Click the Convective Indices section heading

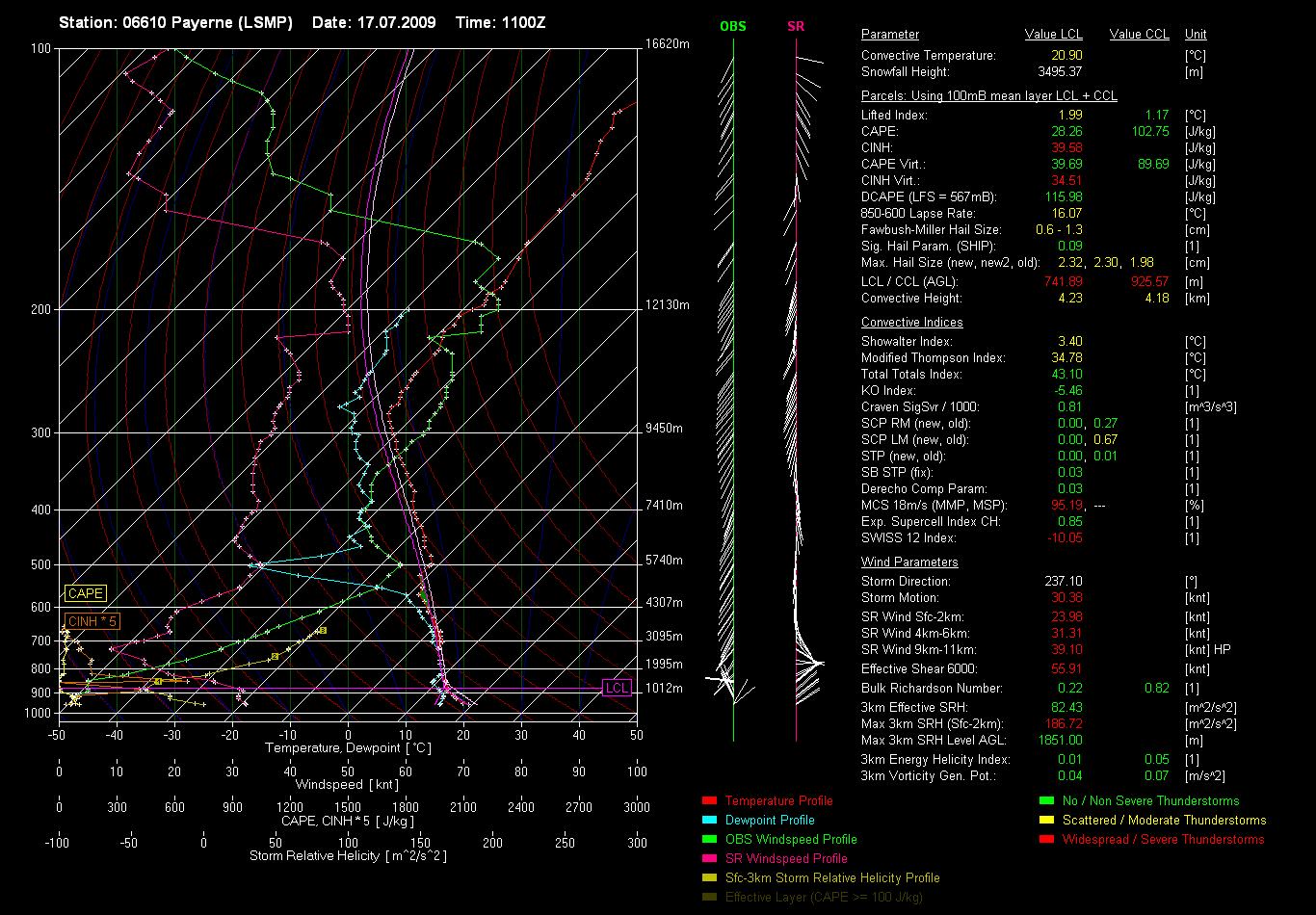coord(911,323)
